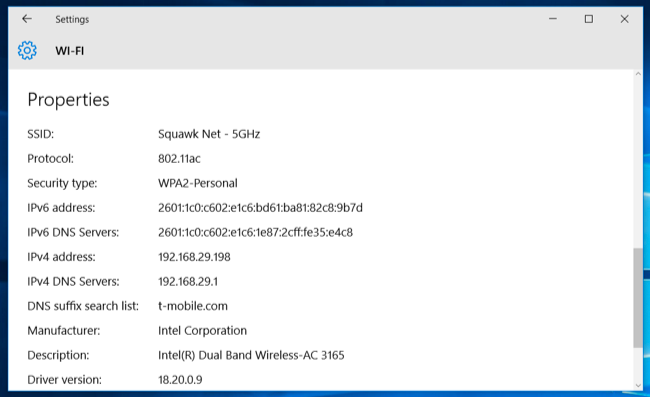Click the scrollbar up arrow
The width and height of the screenshot is (650, 397).
pyautogui.click(x=638, y=74)
